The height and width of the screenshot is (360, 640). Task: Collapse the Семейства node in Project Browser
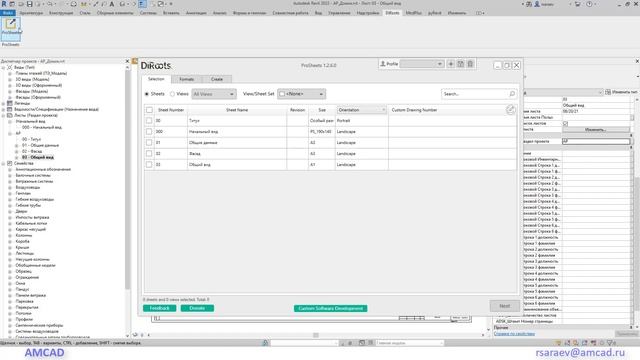(x=4, y=163)
